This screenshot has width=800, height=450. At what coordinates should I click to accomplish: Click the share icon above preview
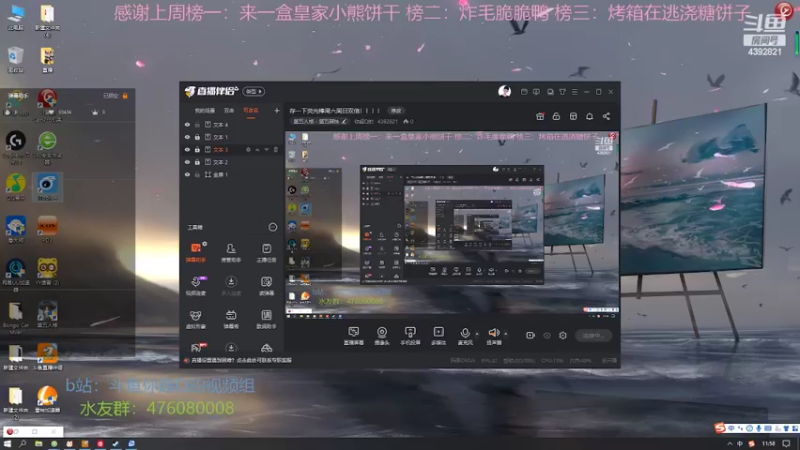click(606, 116)
